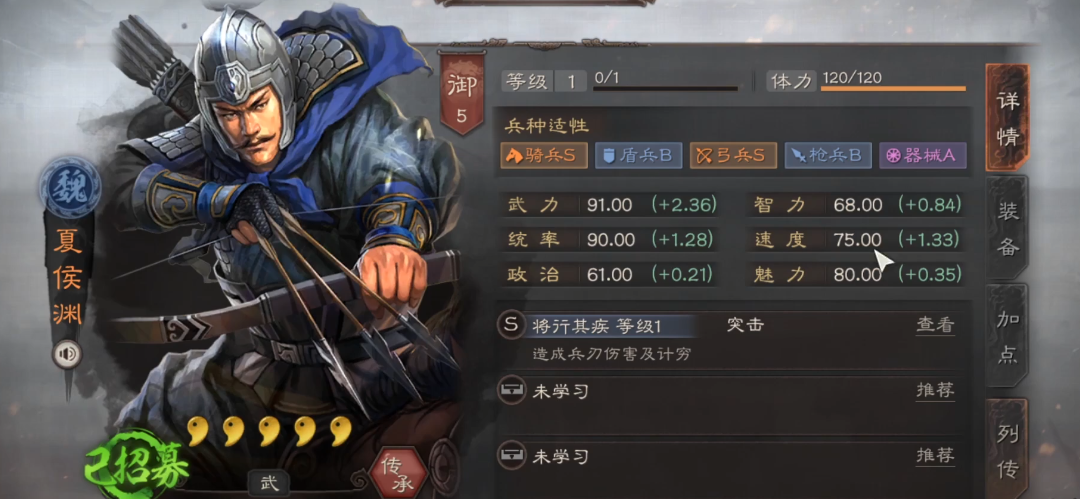This screenshot has height=499, width=1080.
Task: Select the 盾兵B shield troop badge
Action: pos(638,156)
